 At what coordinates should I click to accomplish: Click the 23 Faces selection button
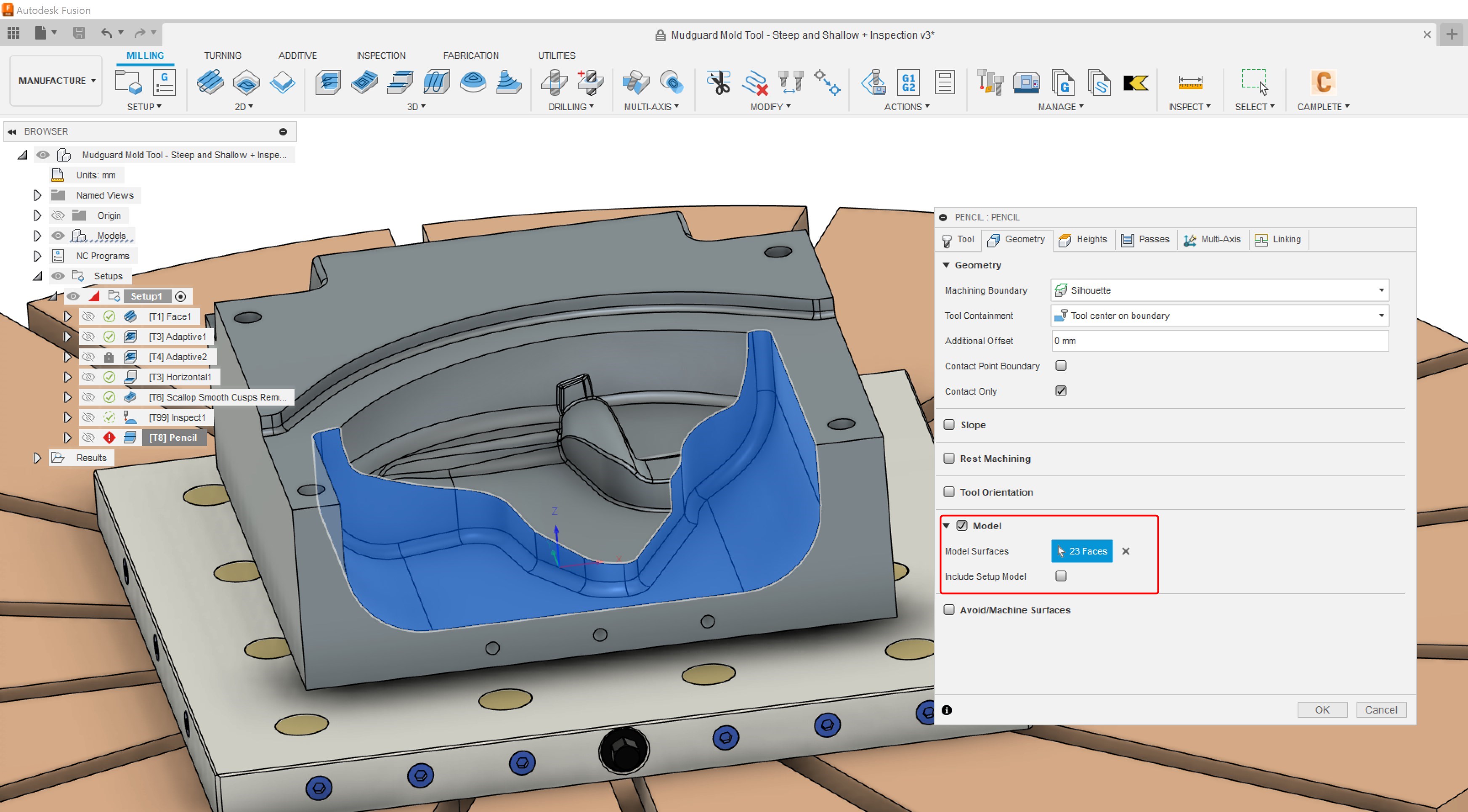tap(1082, 551)
